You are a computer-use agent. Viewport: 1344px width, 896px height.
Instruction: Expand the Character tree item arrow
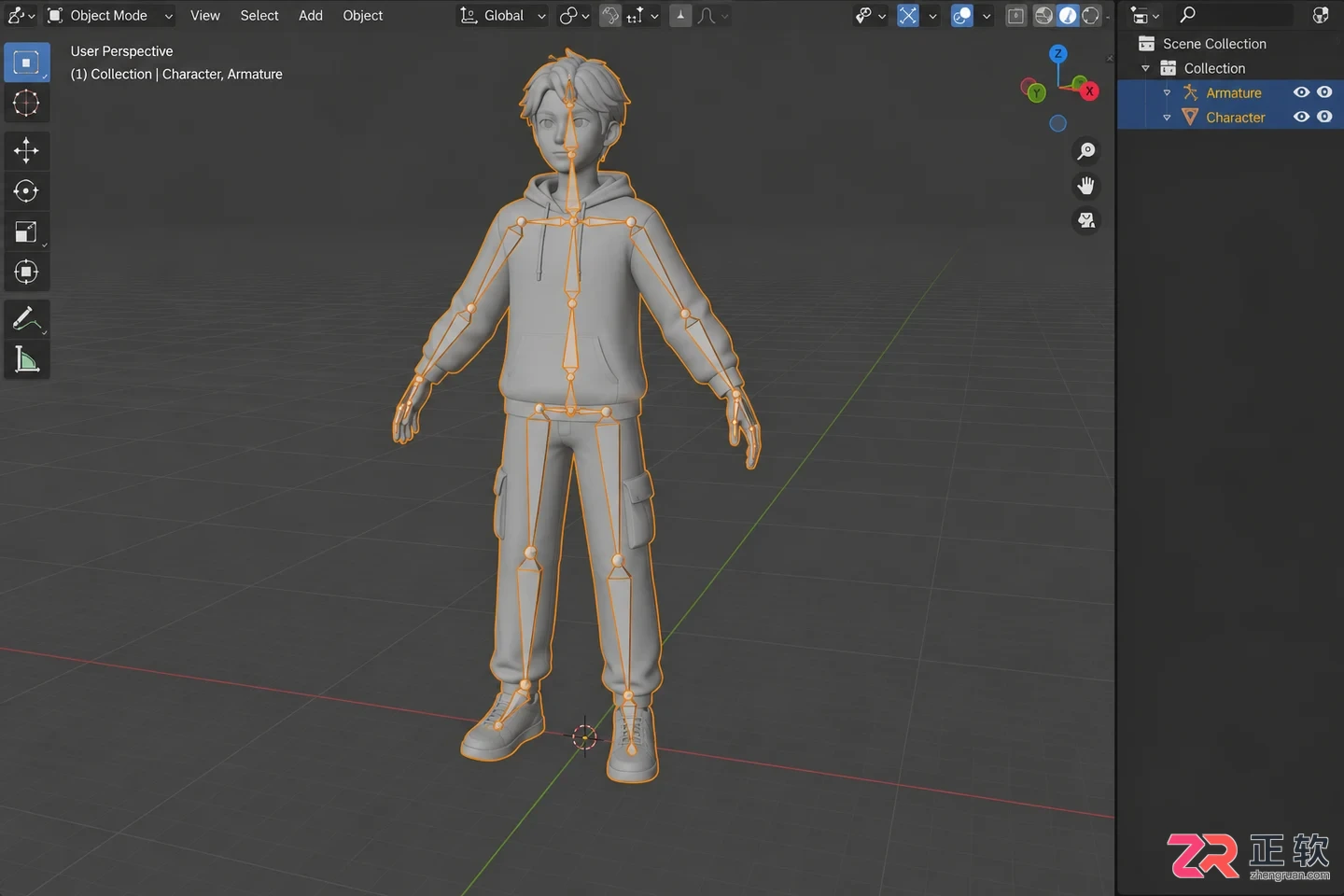(1167, 117)
